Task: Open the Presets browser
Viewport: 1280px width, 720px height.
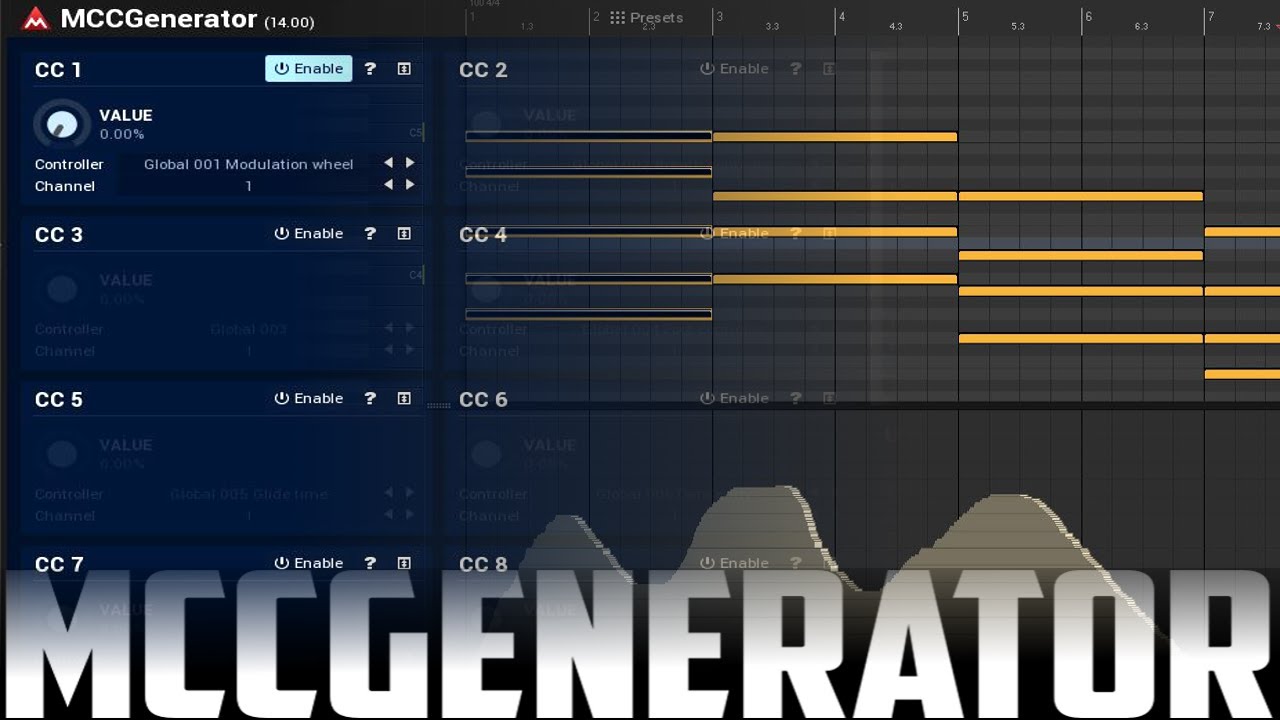Action: click(x=646, y=17)
